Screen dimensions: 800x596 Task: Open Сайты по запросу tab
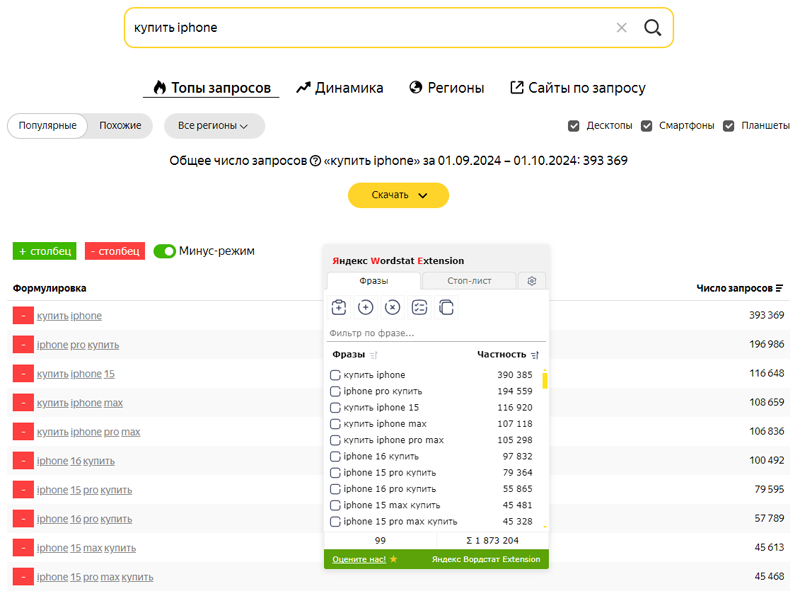point(578,88)
